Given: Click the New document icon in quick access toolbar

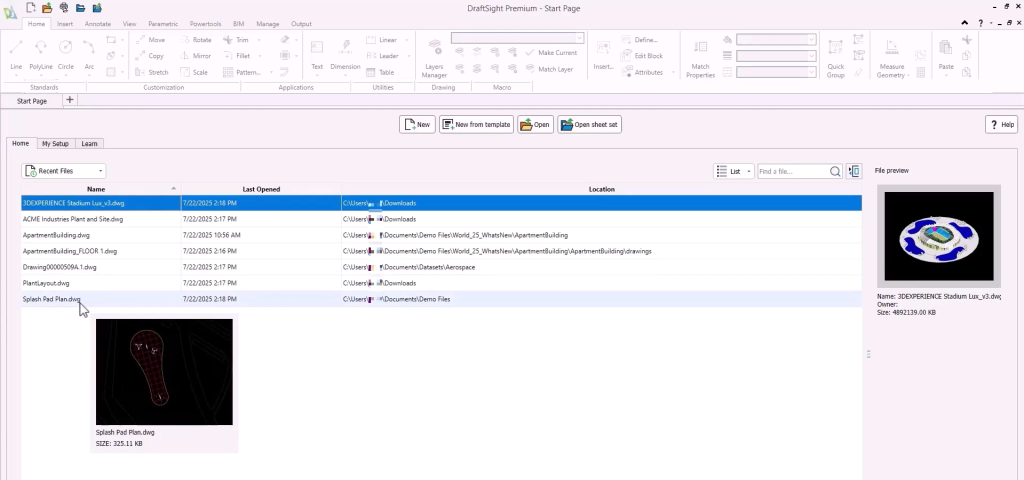Looking at the screenshot, I should [31, 8].
